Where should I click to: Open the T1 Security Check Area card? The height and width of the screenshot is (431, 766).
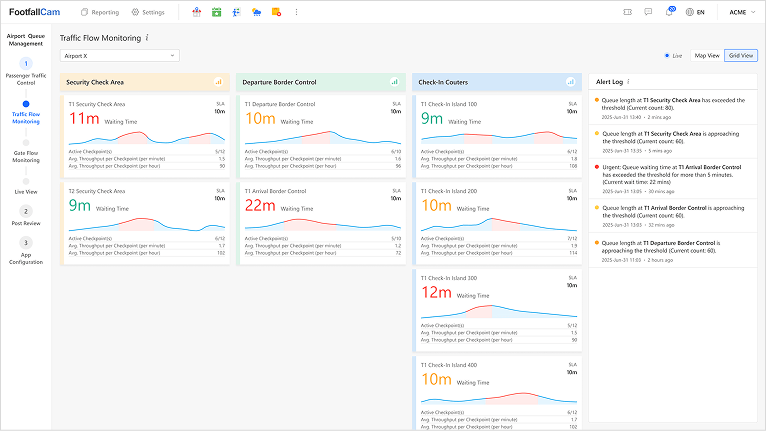(145, 136)
